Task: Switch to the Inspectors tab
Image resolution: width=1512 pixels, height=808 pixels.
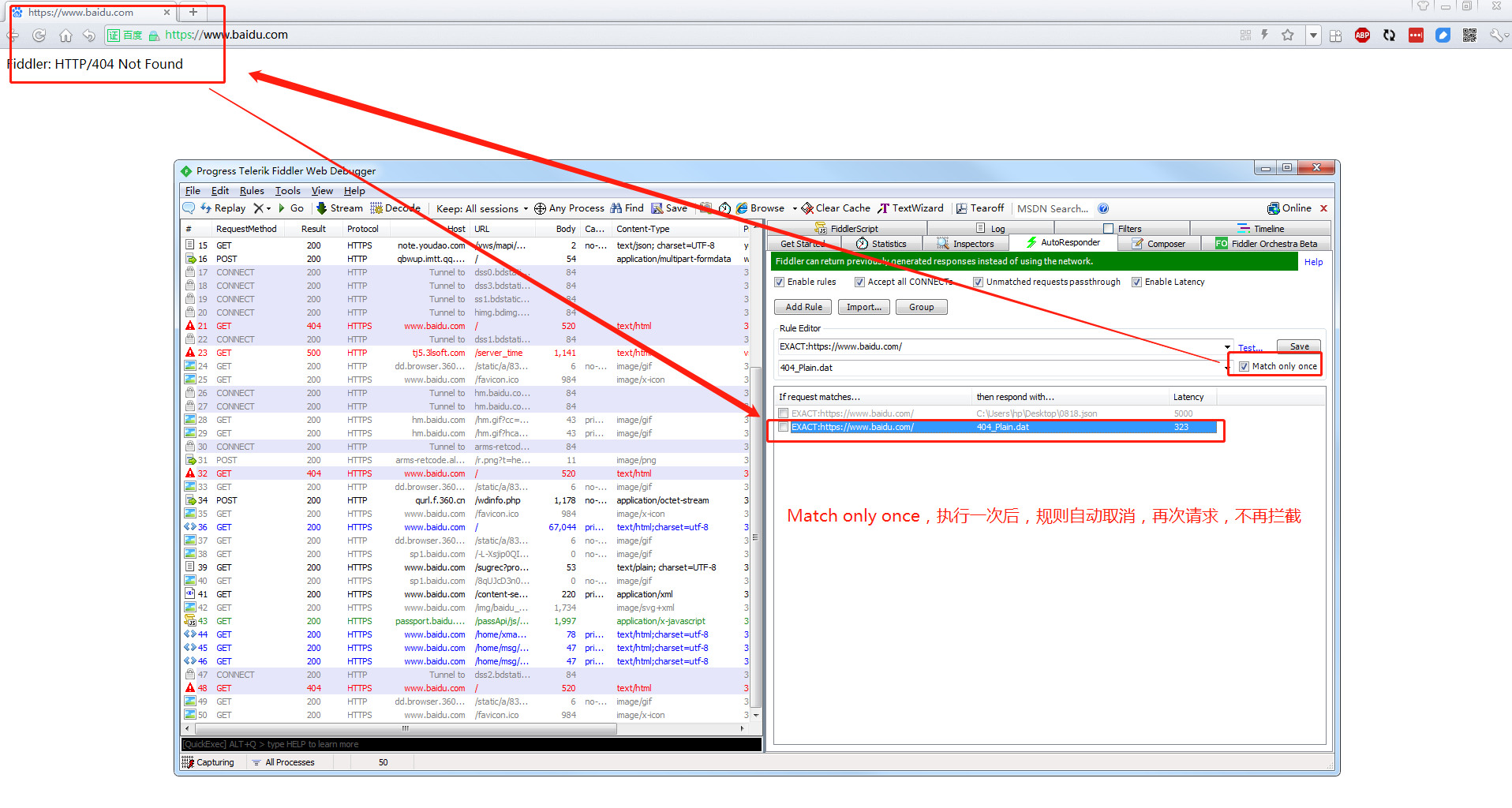Action: (965, 244)
